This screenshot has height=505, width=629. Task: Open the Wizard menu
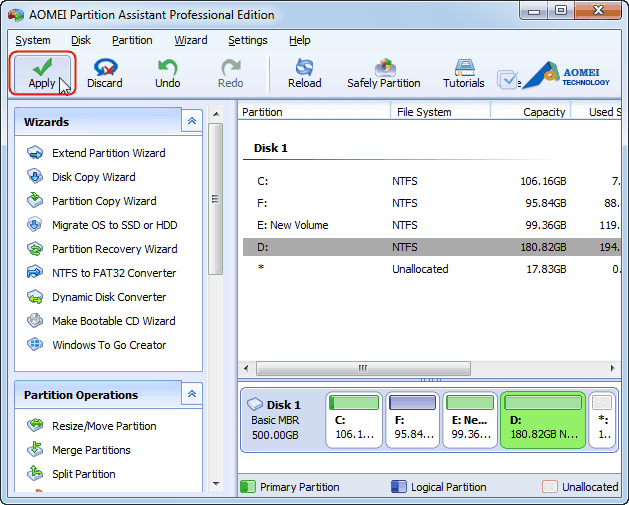click(x=191, y=41)
